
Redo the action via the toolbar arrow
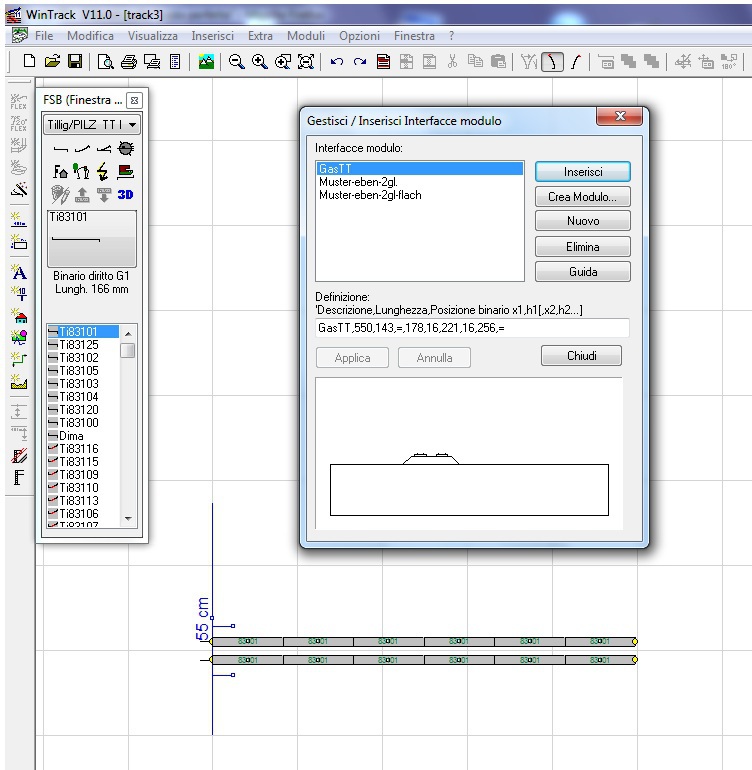pyautogui.click(x=360, y=62)
